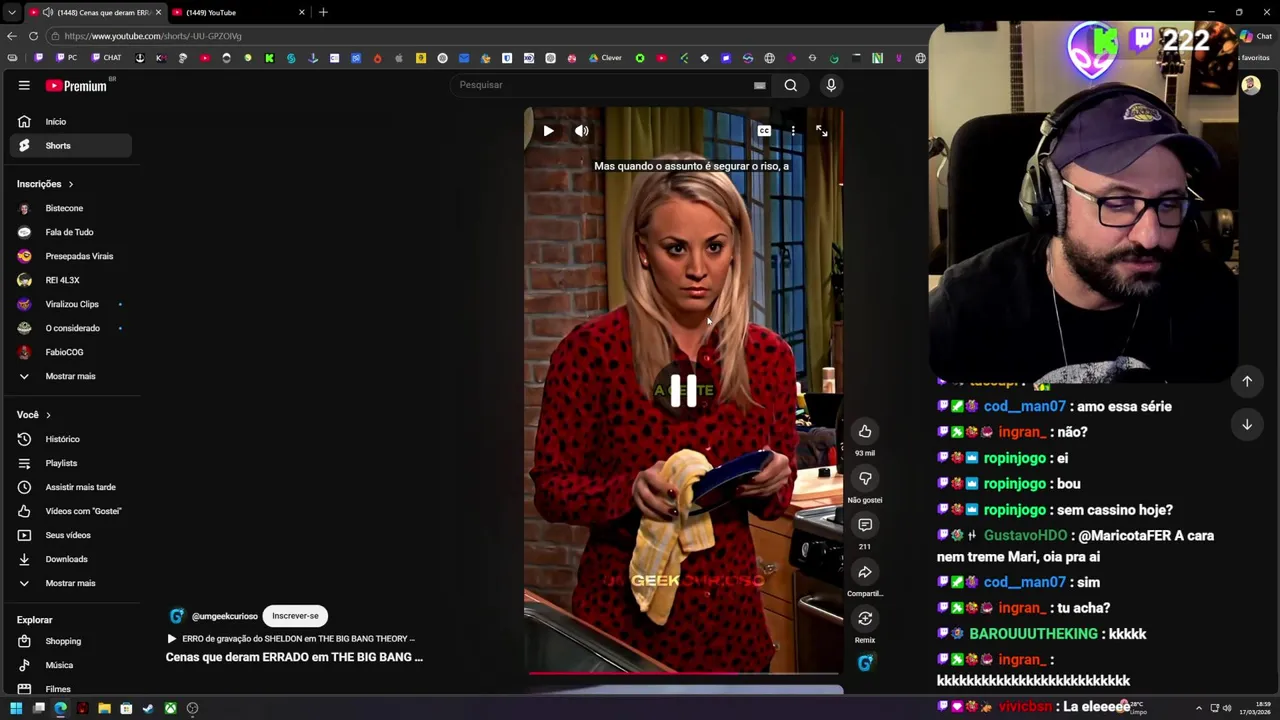Toggle closed captions CC on the Short
The width and height of the screenshot is (1280, 720).
tap(764, 131)
